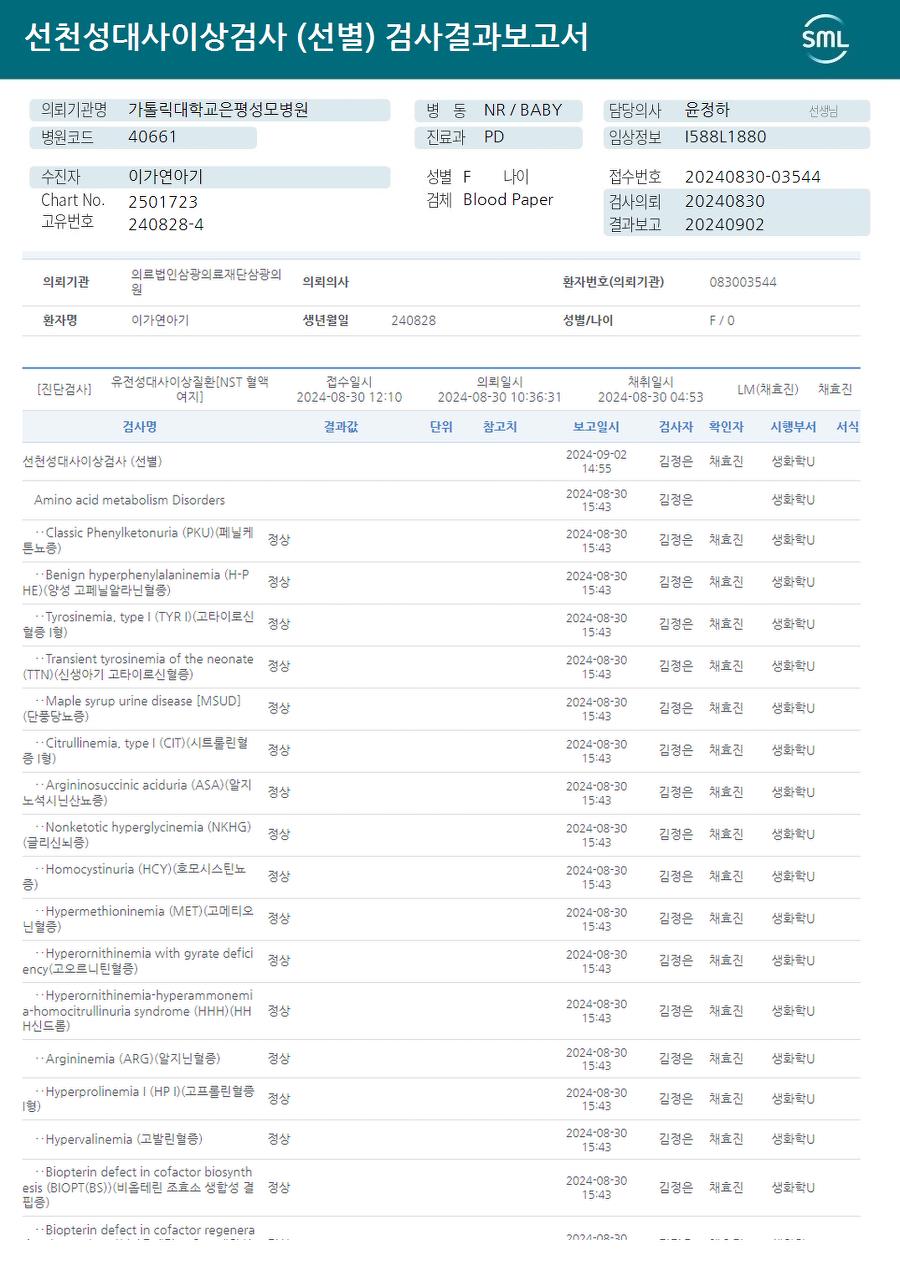
Task: Click the '검사명' column header
Action: 140,427
